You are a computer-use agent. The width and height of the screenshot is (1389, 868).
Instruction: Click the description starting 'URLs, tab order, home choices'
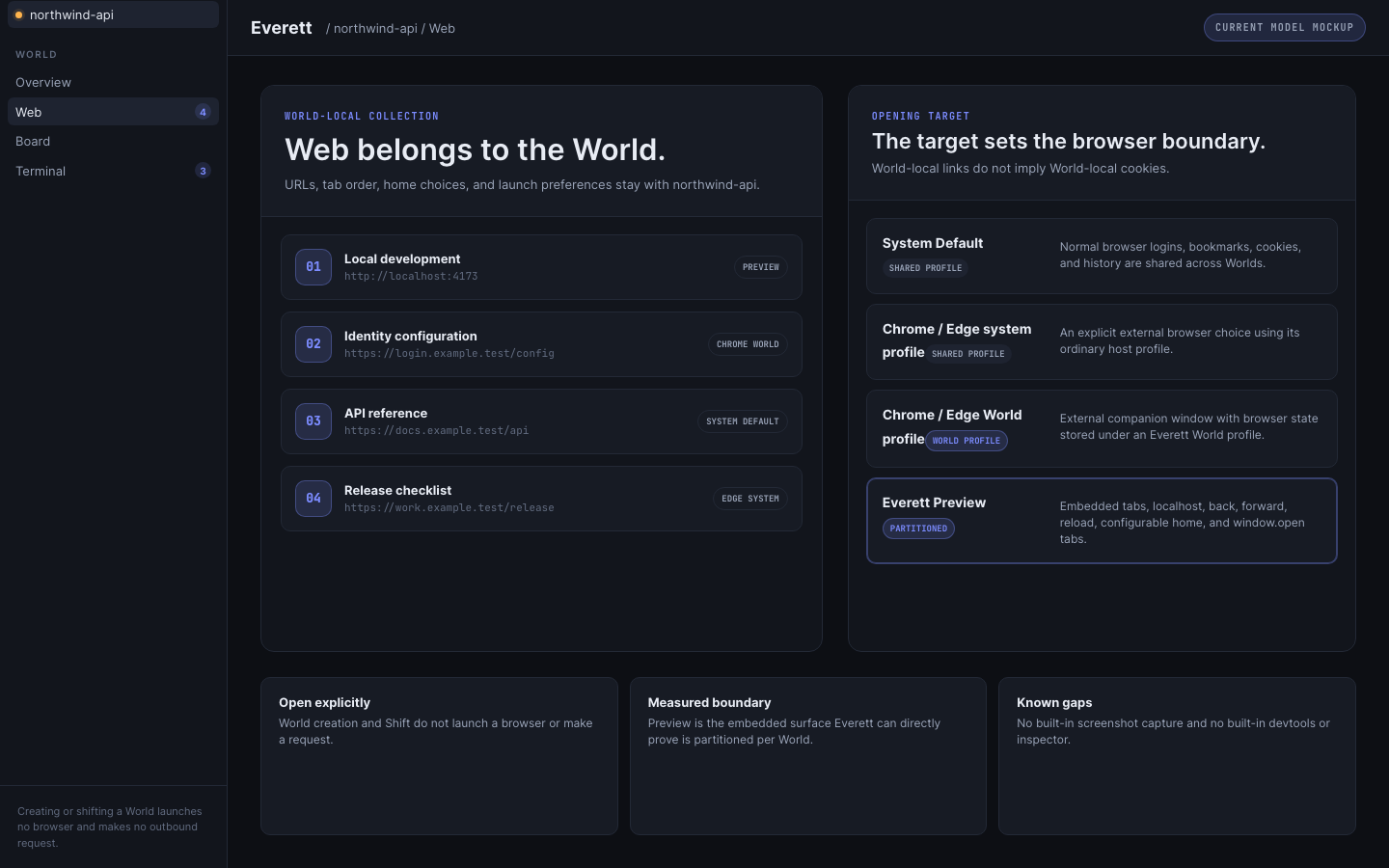[522, 184]
